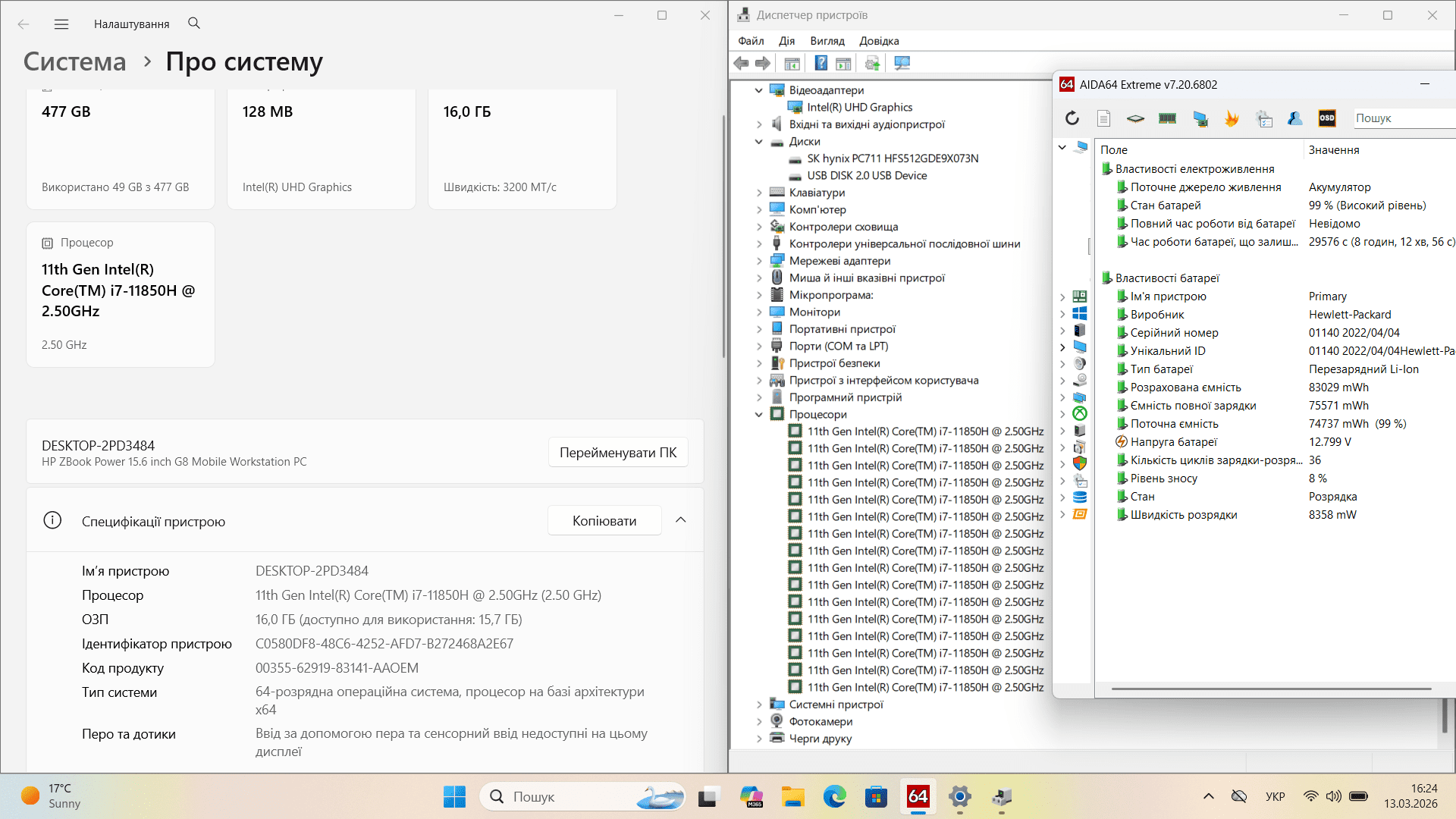This screenshot has width=1456, height=819.
Task: Open the AIDA64 report document icon
Action: tap(1103, 118)
